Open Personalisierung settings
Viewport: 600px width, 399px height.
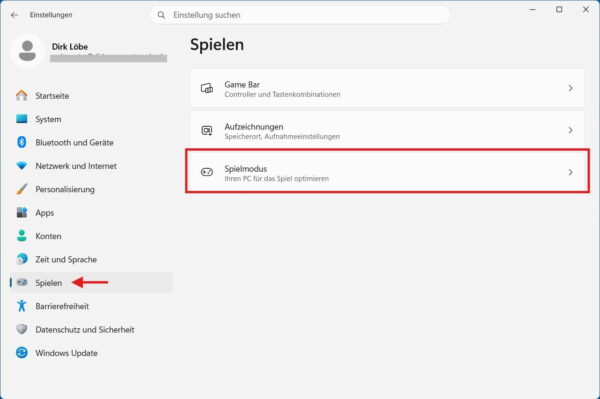(x=91, y=189)
